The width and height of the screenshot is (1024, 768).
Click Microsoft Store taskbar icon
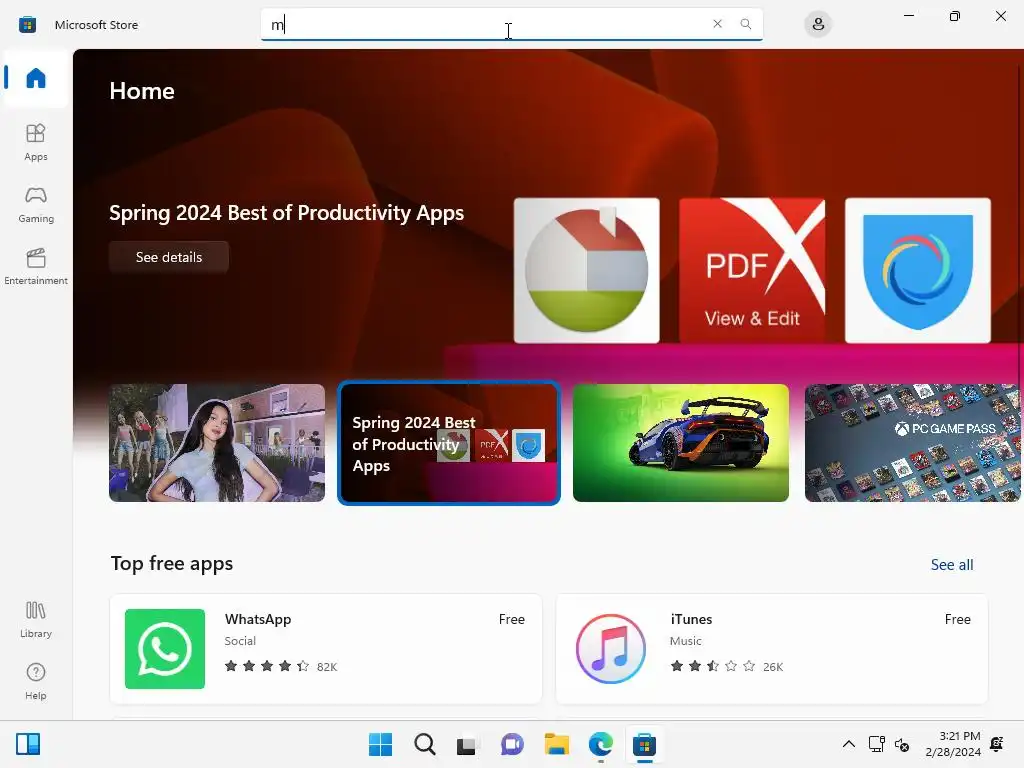tap(644, 744)
